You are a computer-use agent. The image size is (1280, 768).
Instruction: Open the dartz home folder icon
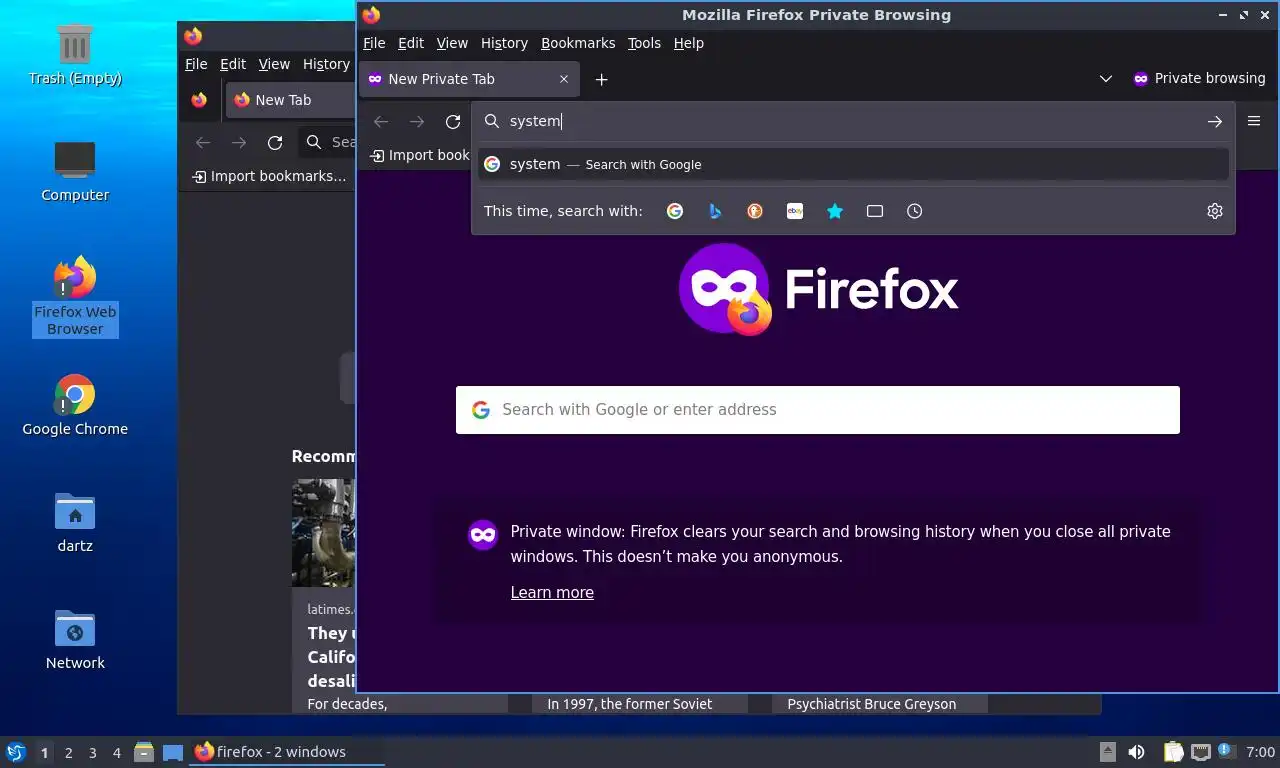[75, 522]
